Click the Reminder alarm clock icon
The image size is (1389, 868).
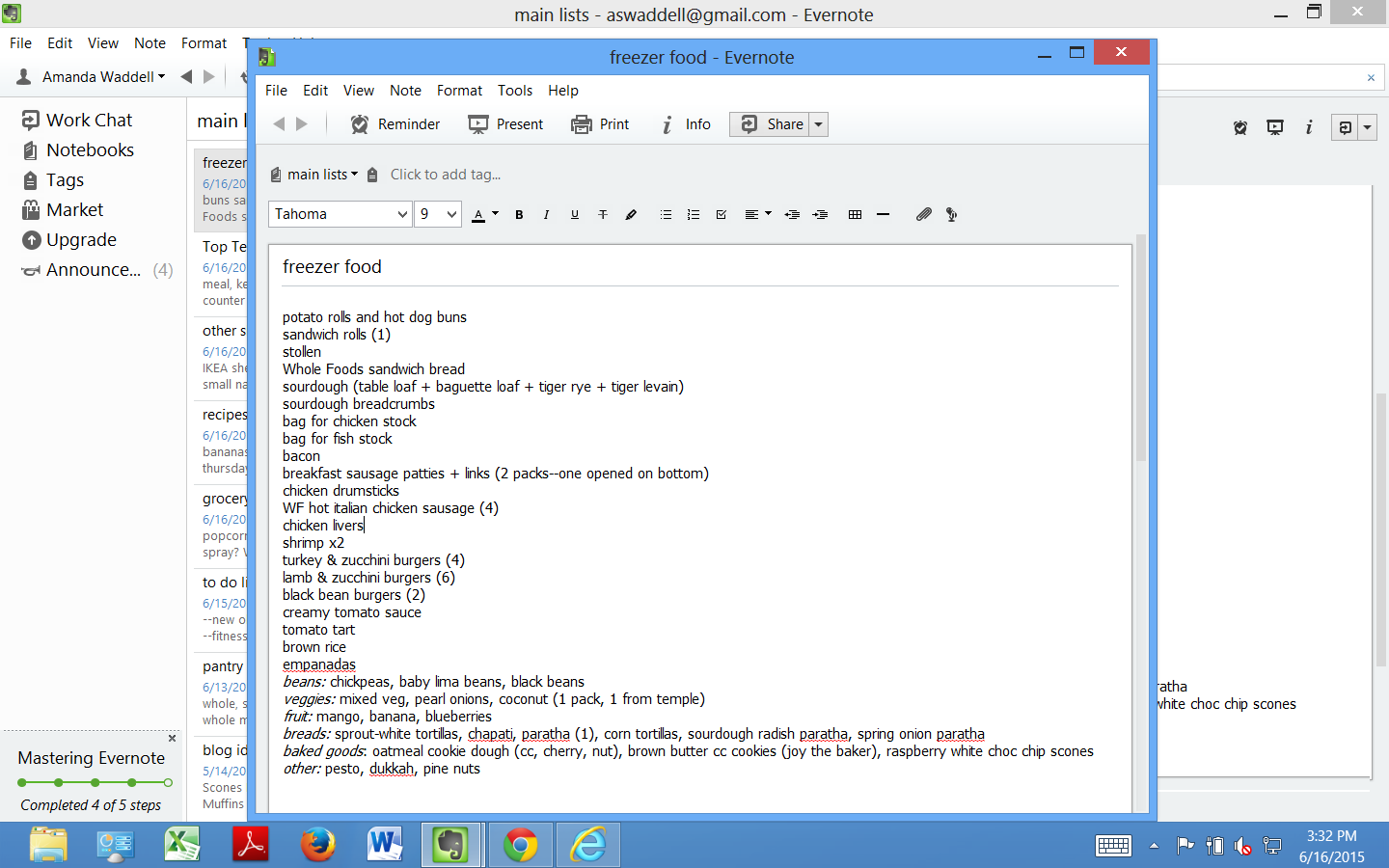[x=360, y=124]
